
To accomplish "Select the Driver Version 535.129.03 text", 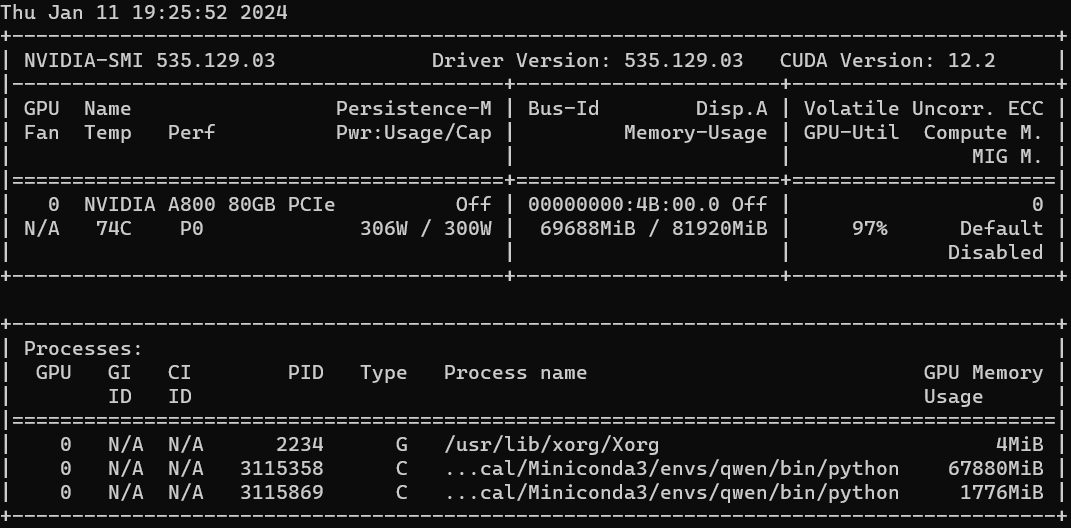I will click(x=587, y=60).
